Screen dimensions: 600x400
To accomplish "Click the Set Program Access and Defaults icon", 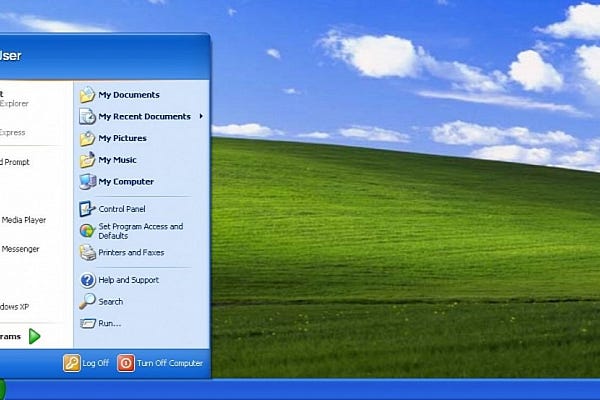I will click(x=87, y=231).
